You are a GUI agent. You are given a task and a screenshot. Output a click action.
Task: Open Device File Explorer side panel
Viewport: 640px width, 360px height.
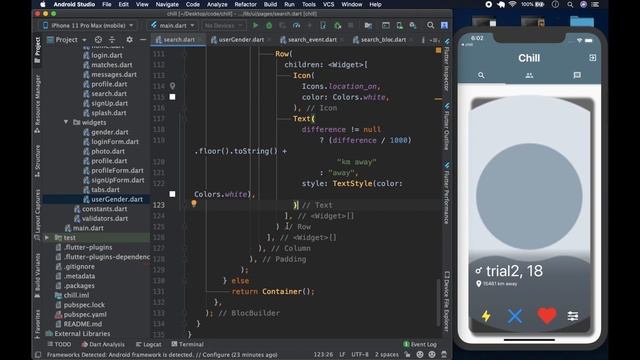447,301
